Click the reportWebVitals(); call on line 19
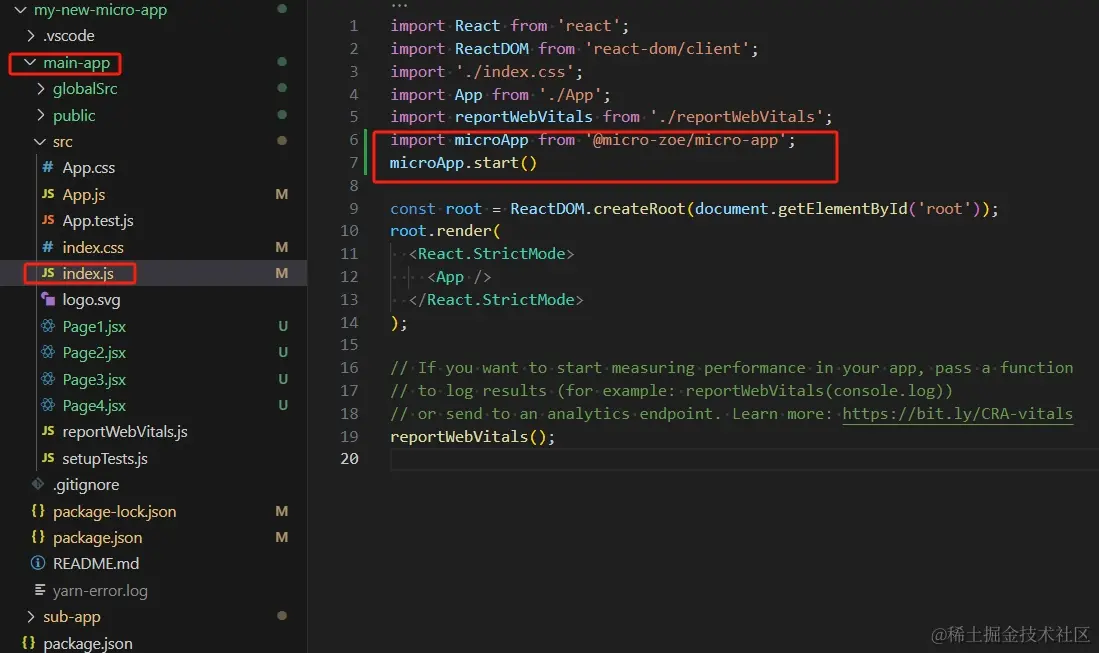The width and height of the screenshot is (1099, 653). click(x=472, y=437)
